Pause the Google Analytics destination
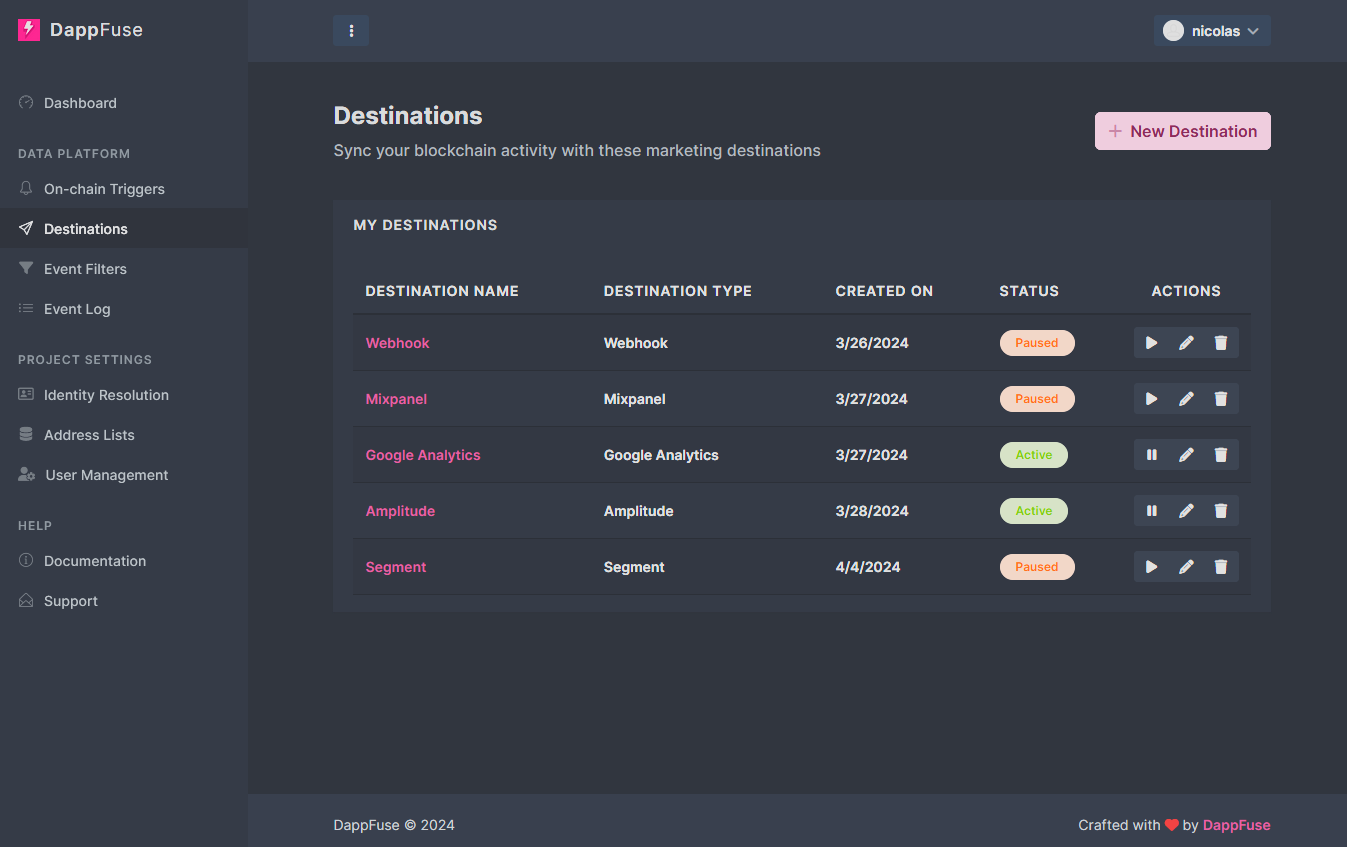Viewport: 1347px width, 847px height. (1152, 455)
